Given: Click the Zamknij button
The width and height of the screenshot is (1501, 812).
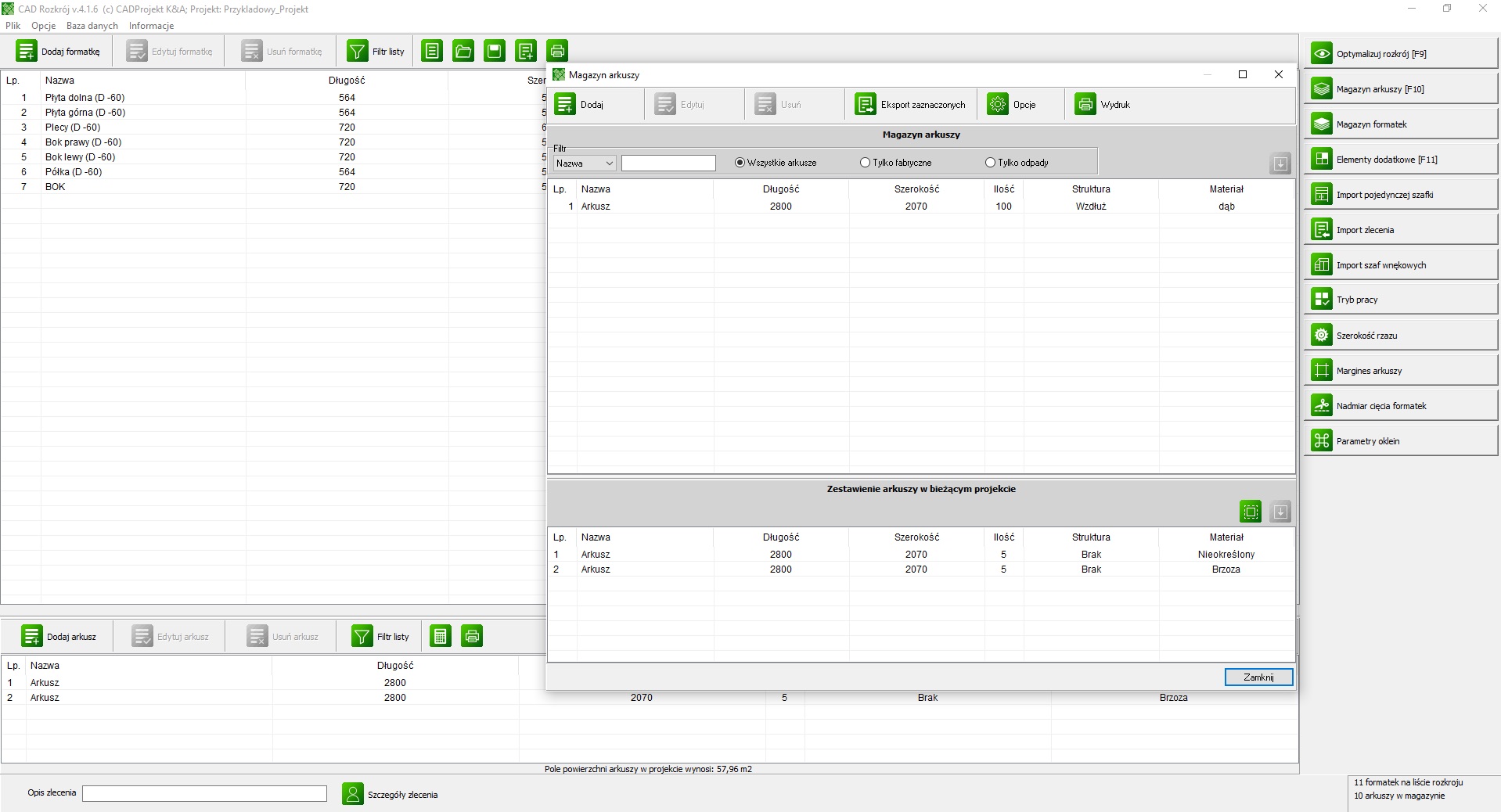Looking at the screenshot, I should click(1258, 677).
